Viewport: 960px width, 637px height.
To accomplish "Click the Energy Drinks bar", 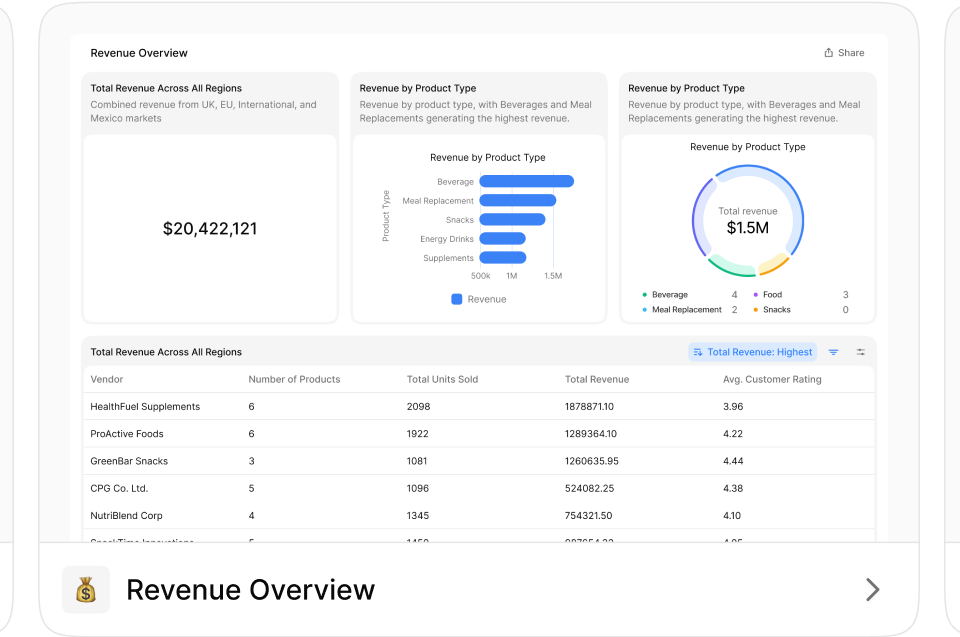I will pos(503,238).
